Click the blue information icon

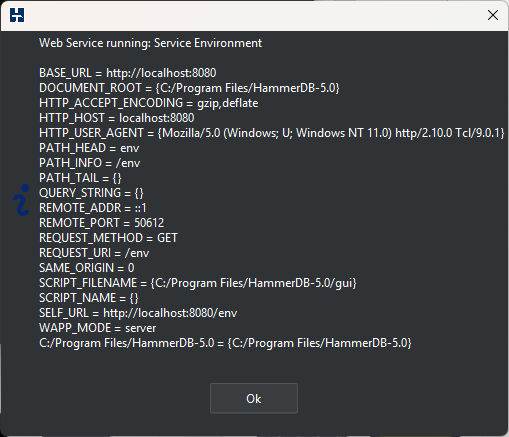21,200
